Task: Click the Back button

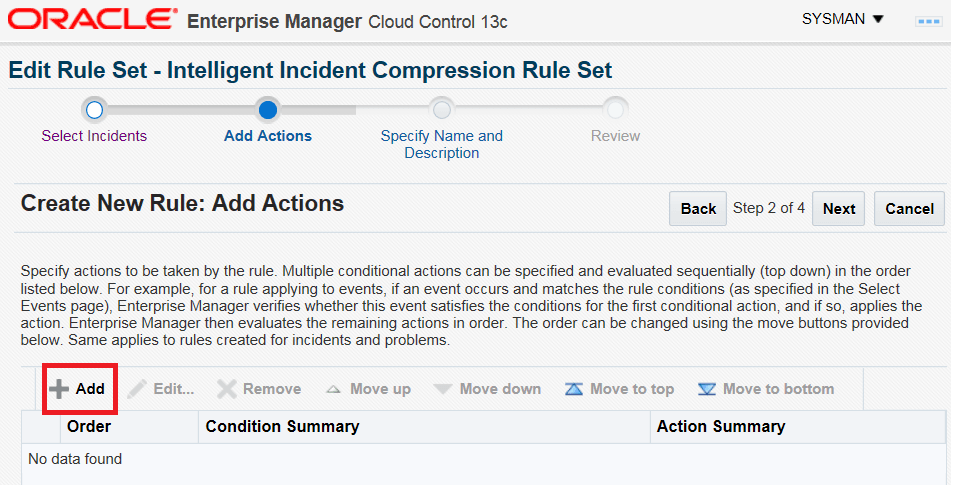Action: [x=698, y=209]
